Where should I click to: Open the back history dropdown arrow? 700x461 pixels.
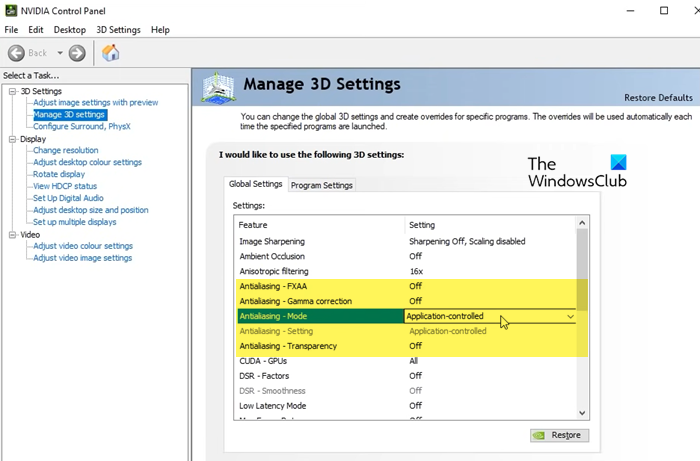tap(59, 53)
